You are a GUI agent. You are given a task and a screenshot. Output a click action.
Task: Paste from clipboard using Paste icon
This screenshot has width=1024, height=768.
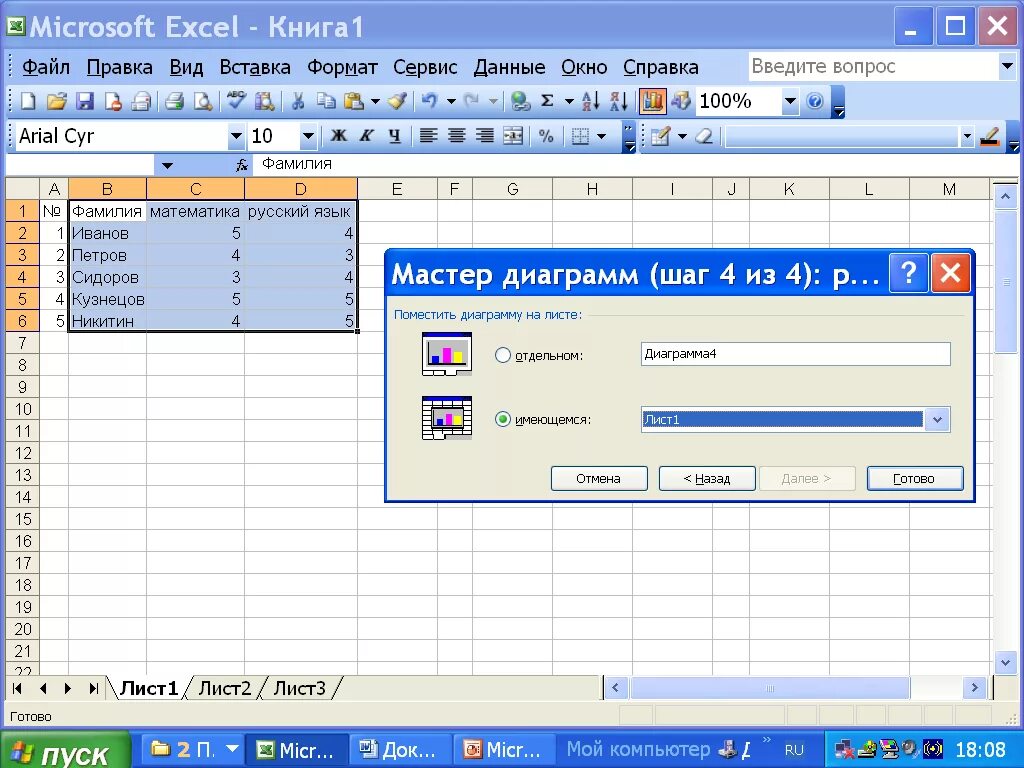354,101
